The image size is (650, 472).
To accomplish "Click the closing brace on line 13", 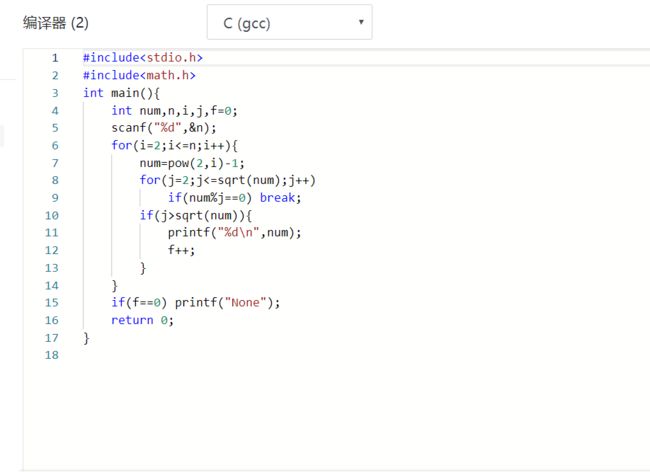I will [x=143, y=268].
